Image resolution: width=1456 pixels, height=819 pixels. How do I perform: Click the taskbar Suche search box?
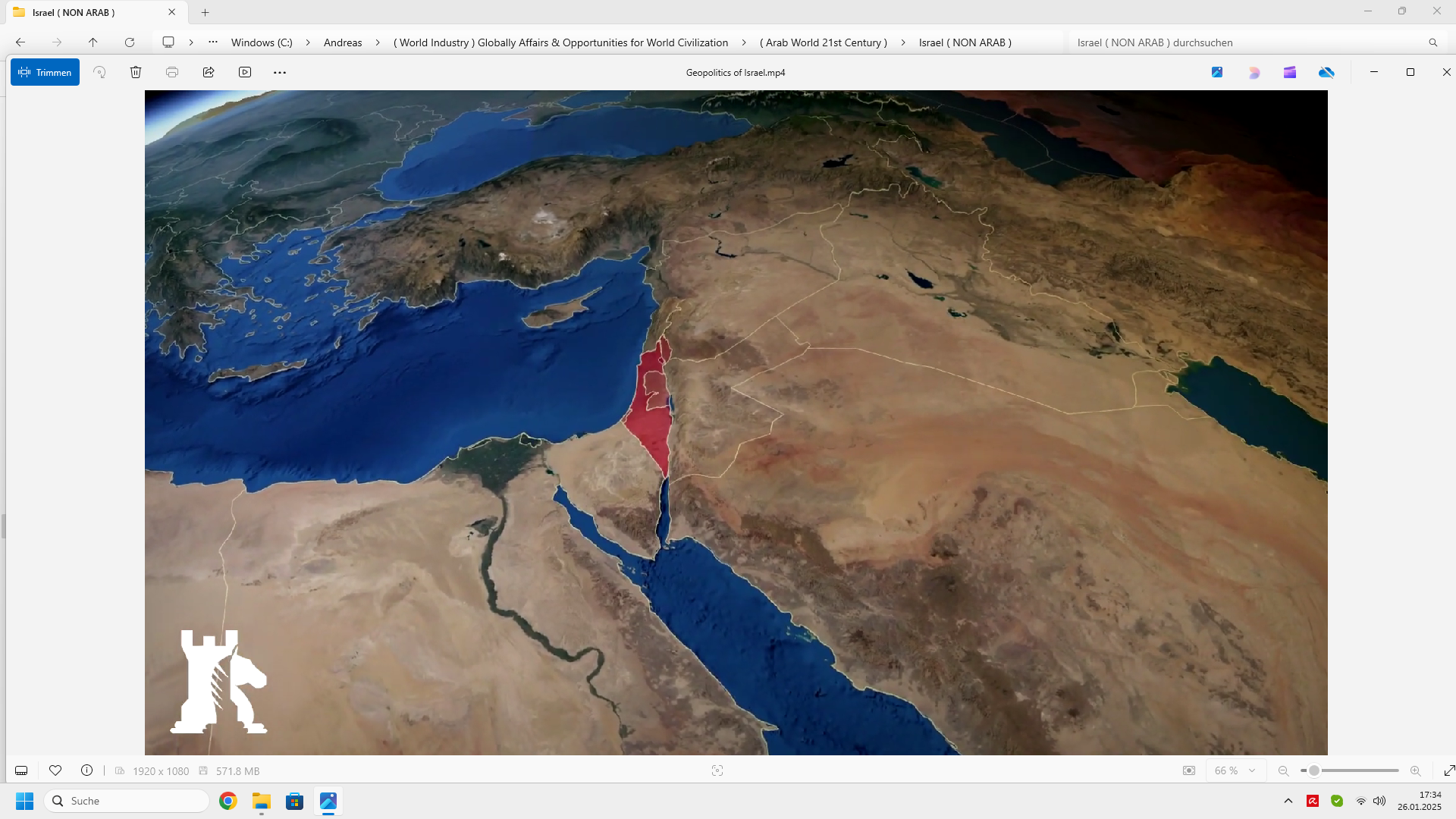tap(127, 801)
